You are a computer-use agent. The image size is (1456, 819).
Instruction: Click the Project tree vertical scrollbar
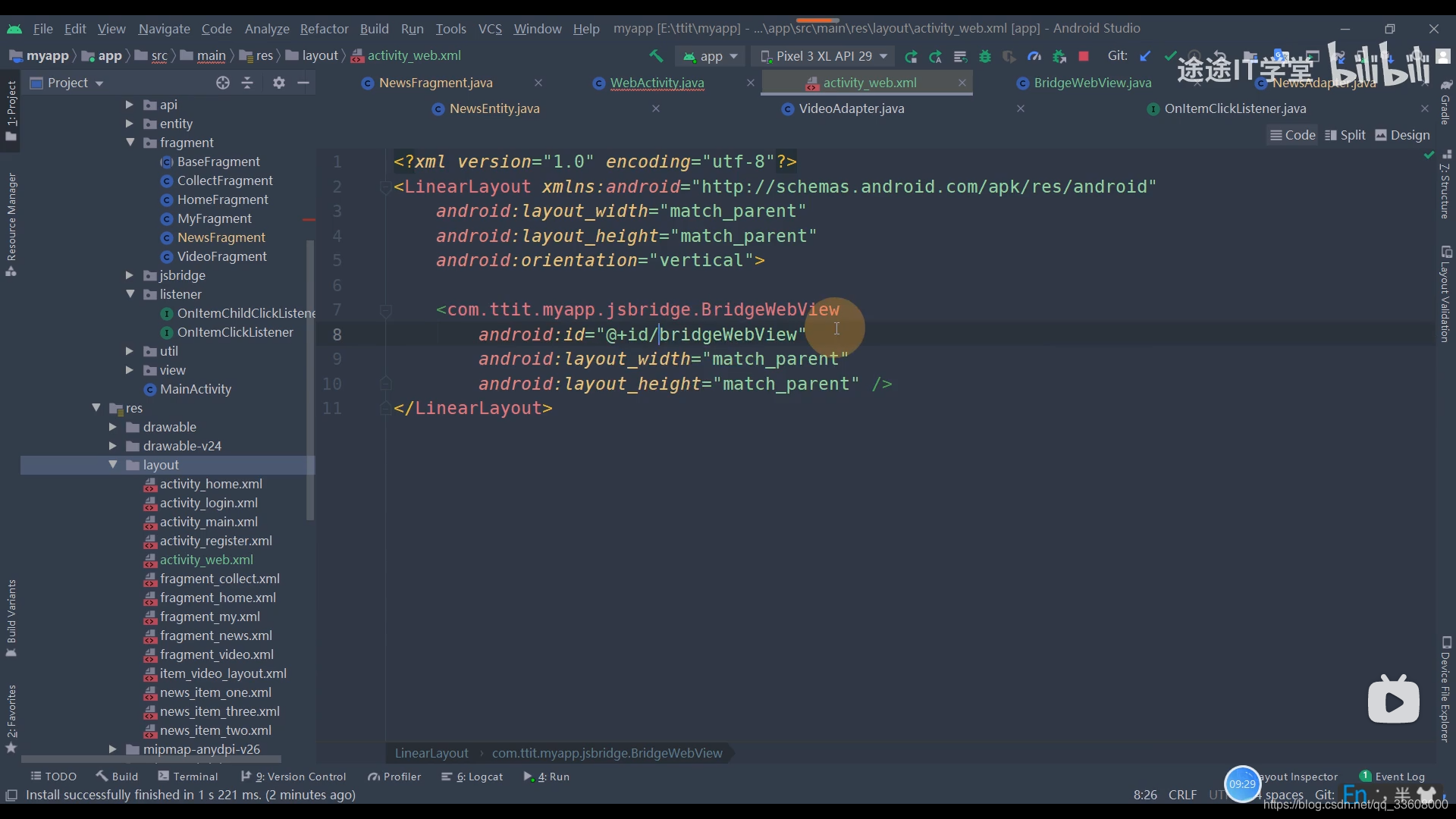(x=309, y=379)
